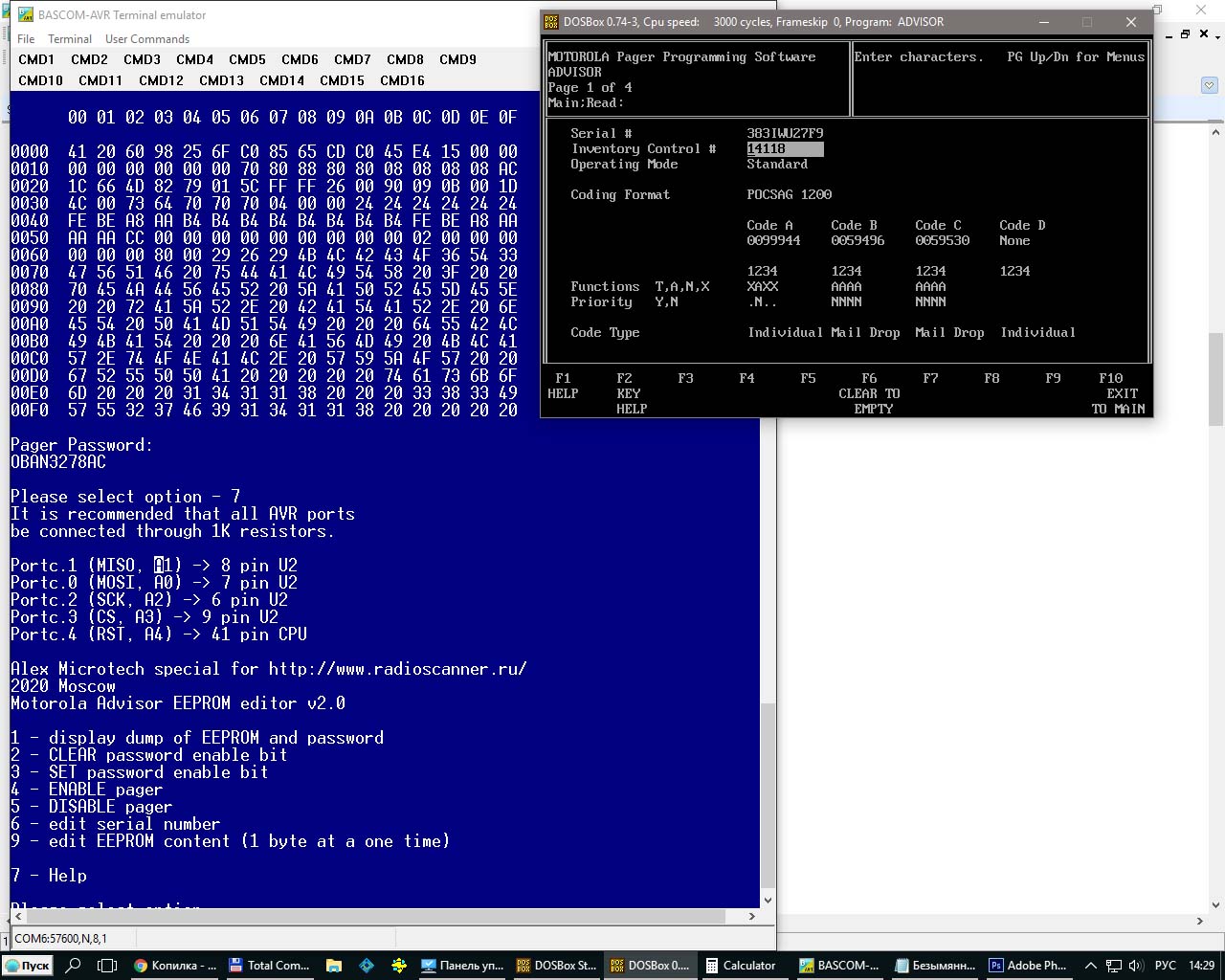
Task: Click the DOSBox title bar icon
Action: pos(551,22)
